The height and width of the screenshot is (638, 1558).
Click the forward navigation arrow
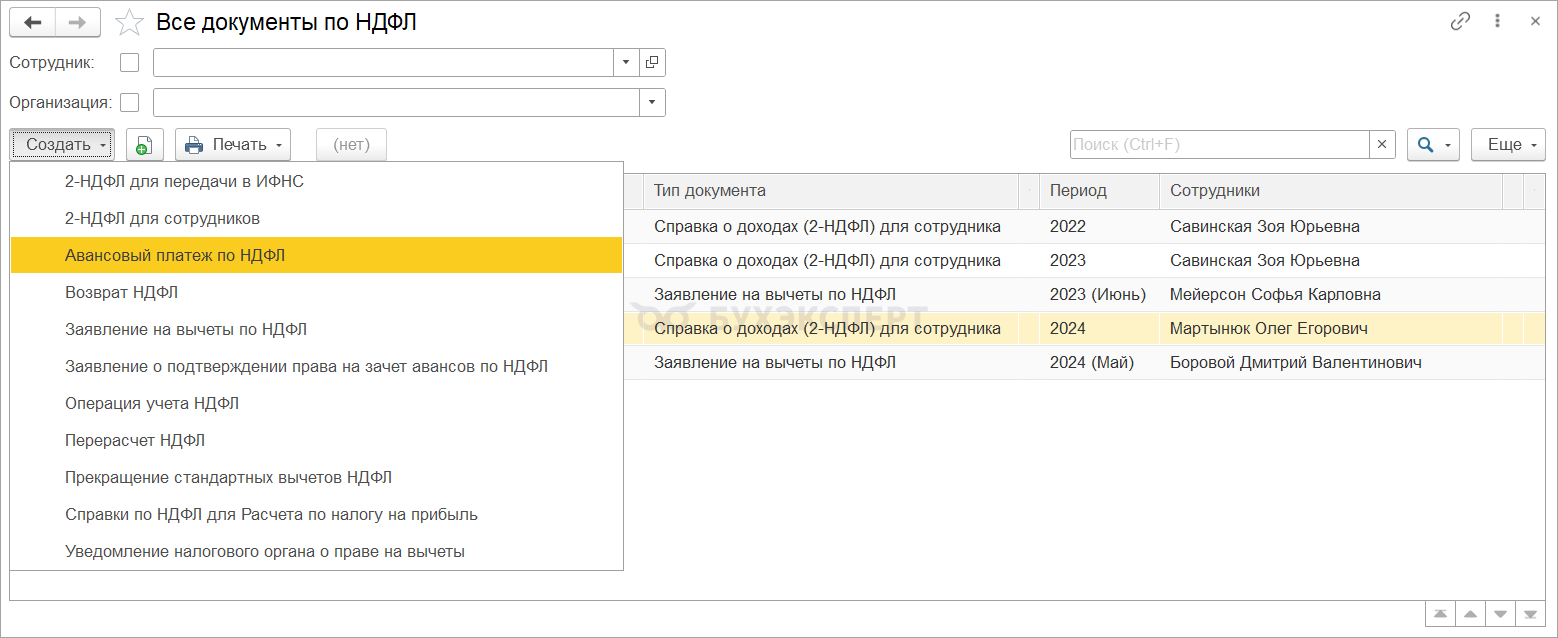[x=78, y=22]
